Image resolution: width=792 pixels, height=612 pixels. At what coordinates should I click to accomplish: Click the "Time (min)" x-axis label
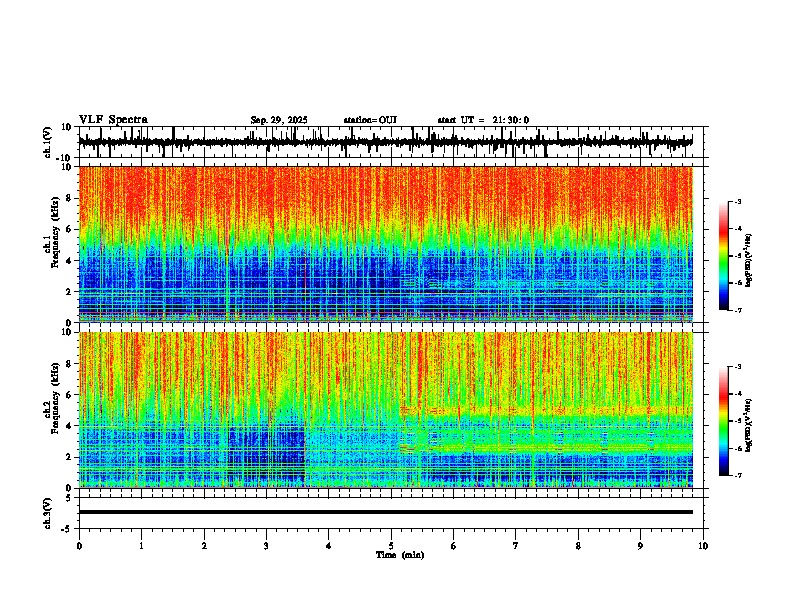click(x=400, y=555)
